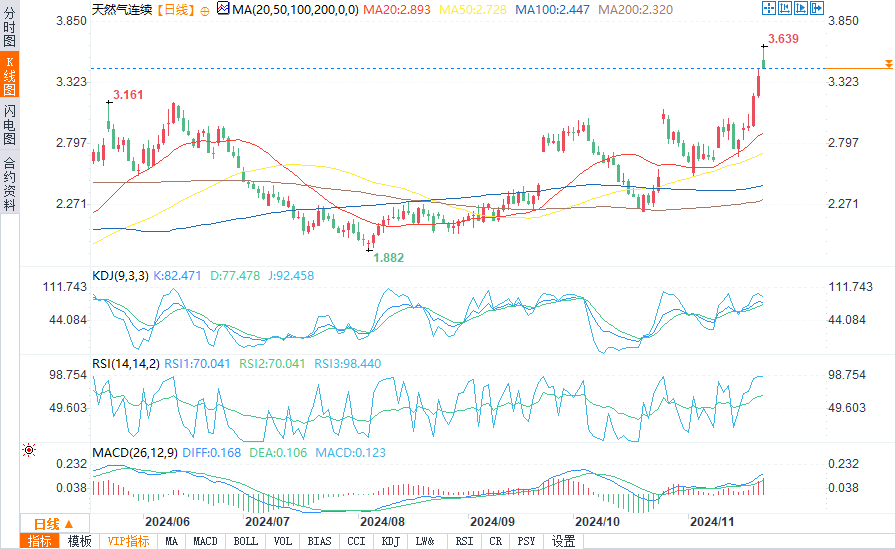Screen dimensions: 895x549
Task: Toggle the BOLL indicator in bottom bar
Action: [245, 541]
